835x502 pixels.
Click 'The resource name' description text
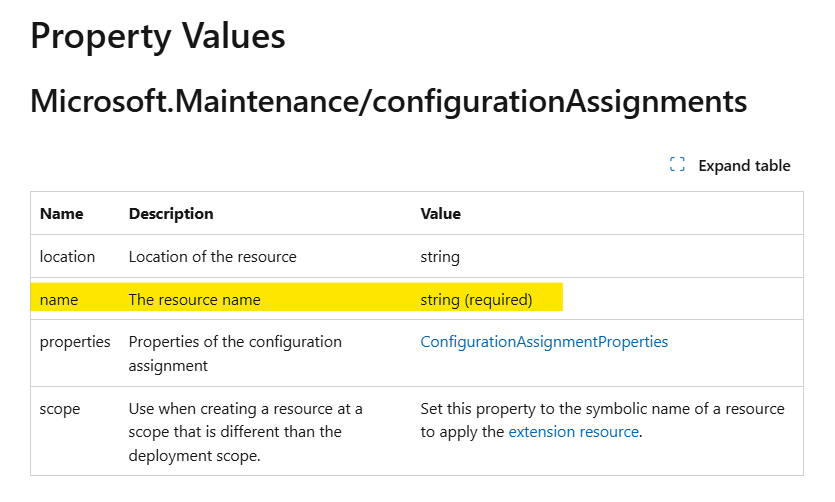click(x=194, y=300)
